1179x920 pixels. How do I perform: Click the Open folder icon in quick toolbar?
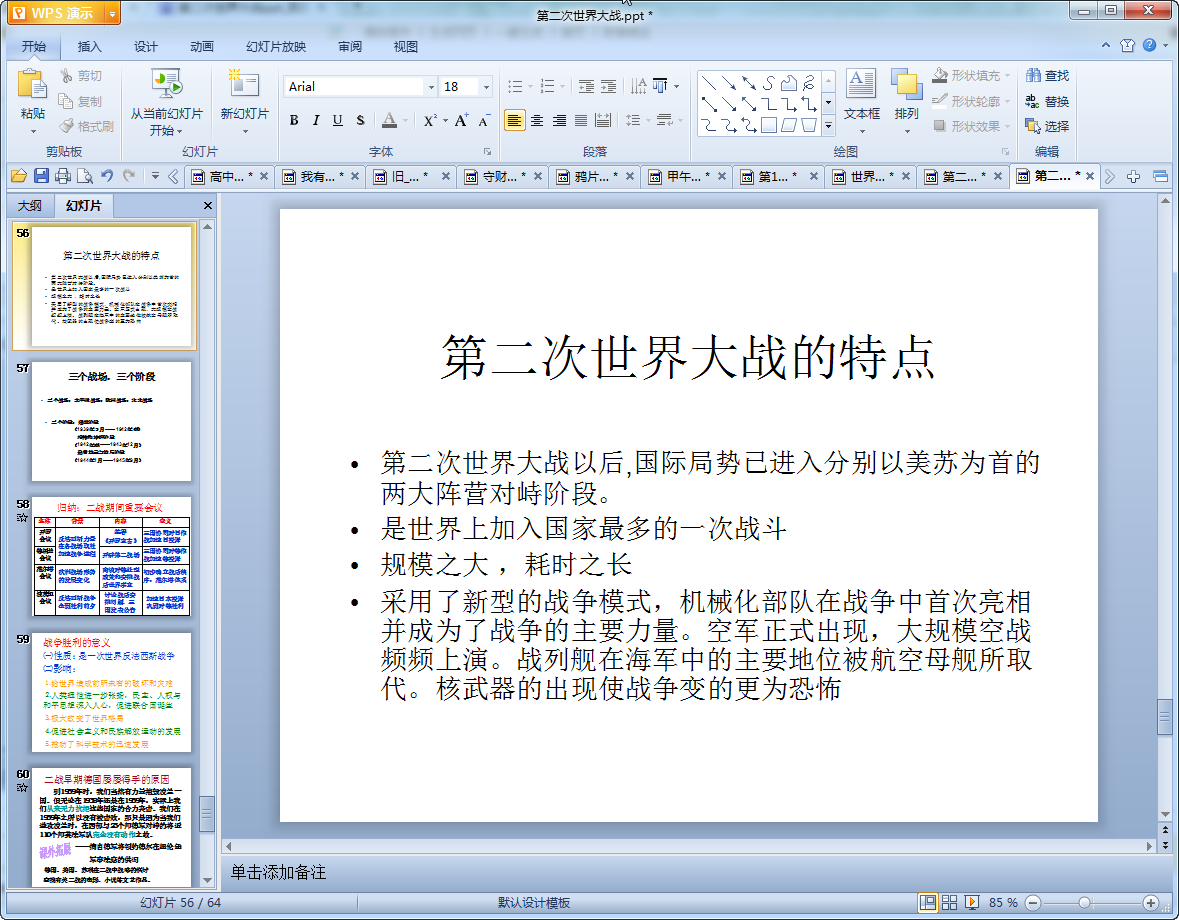click(x=19, y=176)
